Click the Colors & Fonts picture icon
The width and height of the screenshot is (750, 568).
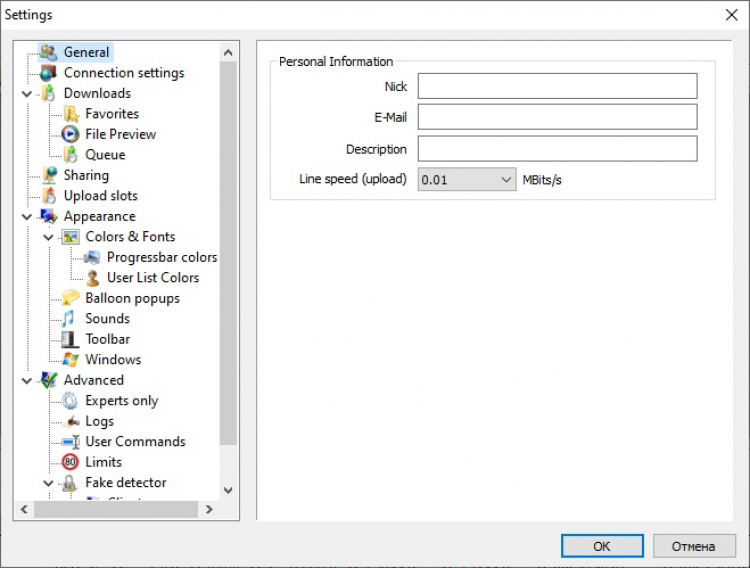point(70,237)
